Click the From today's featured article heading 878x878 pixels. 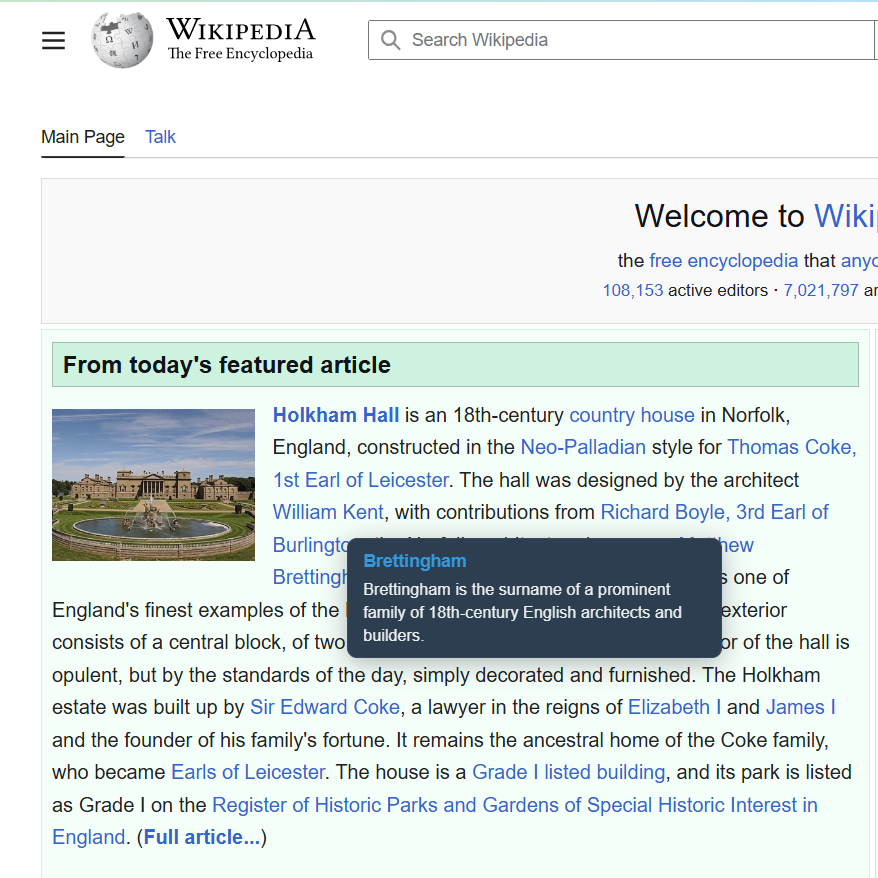227,365
